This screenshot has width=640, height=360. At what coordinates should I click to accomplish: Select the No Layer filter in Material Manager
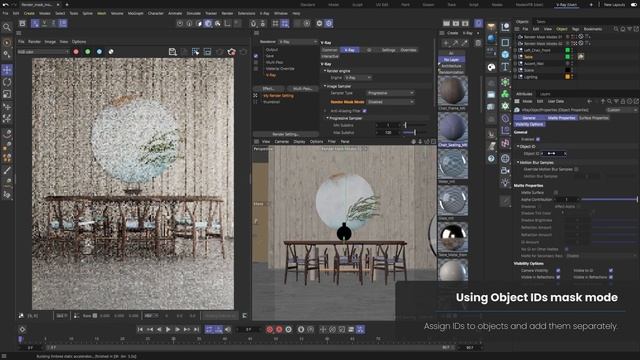coord(451,60)
